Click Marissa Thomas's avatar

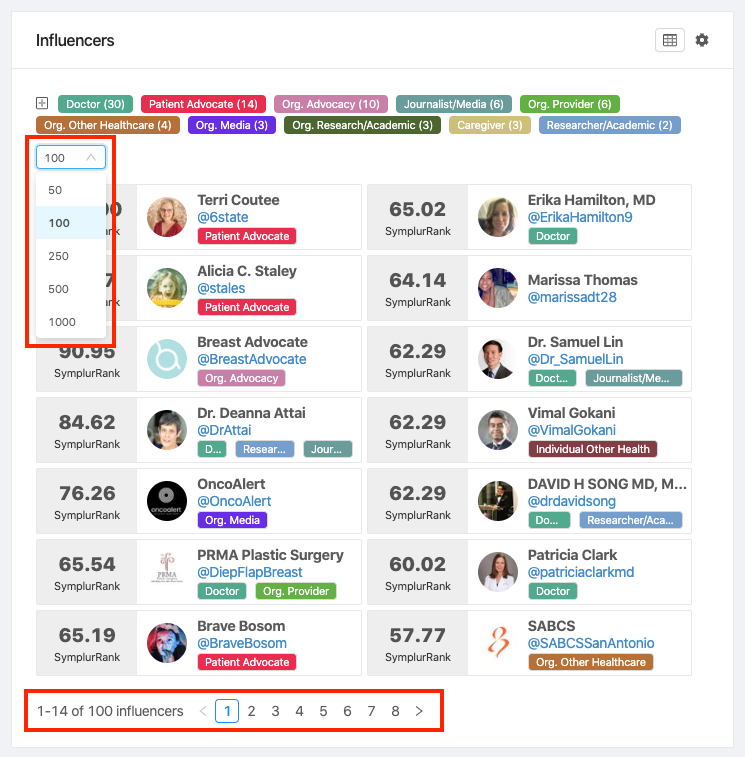pos(497,288)
